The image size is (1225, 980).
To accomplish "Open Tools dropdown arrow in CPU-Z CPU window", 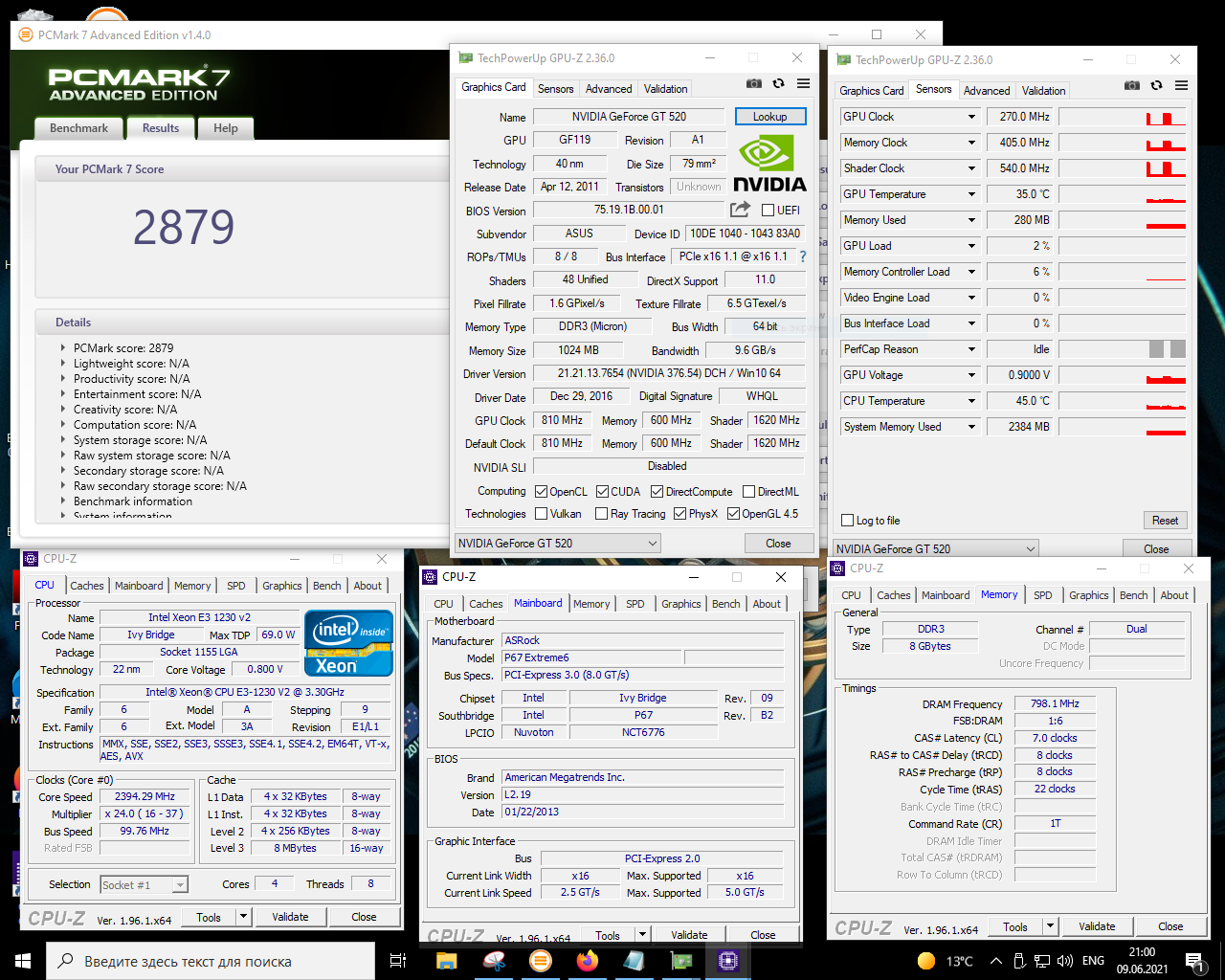I will click(x=243, y=917).
